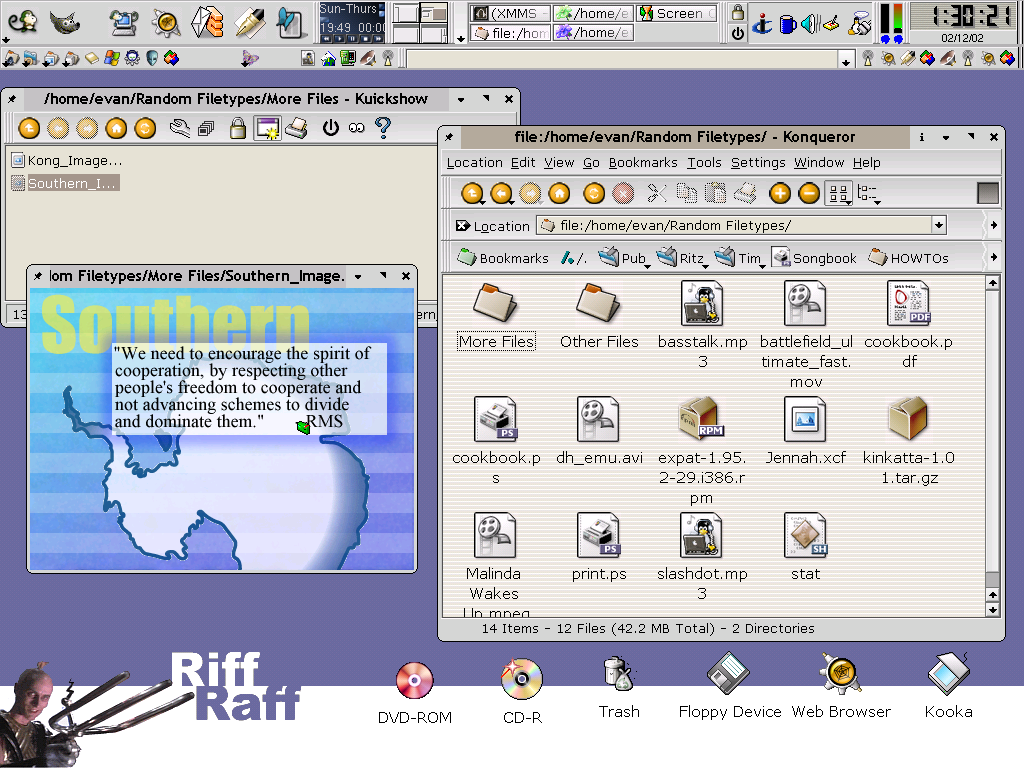The image size is (1024, 768).
Task: Open the Bookmarks toolbar folder button
Action: (503, 258)
